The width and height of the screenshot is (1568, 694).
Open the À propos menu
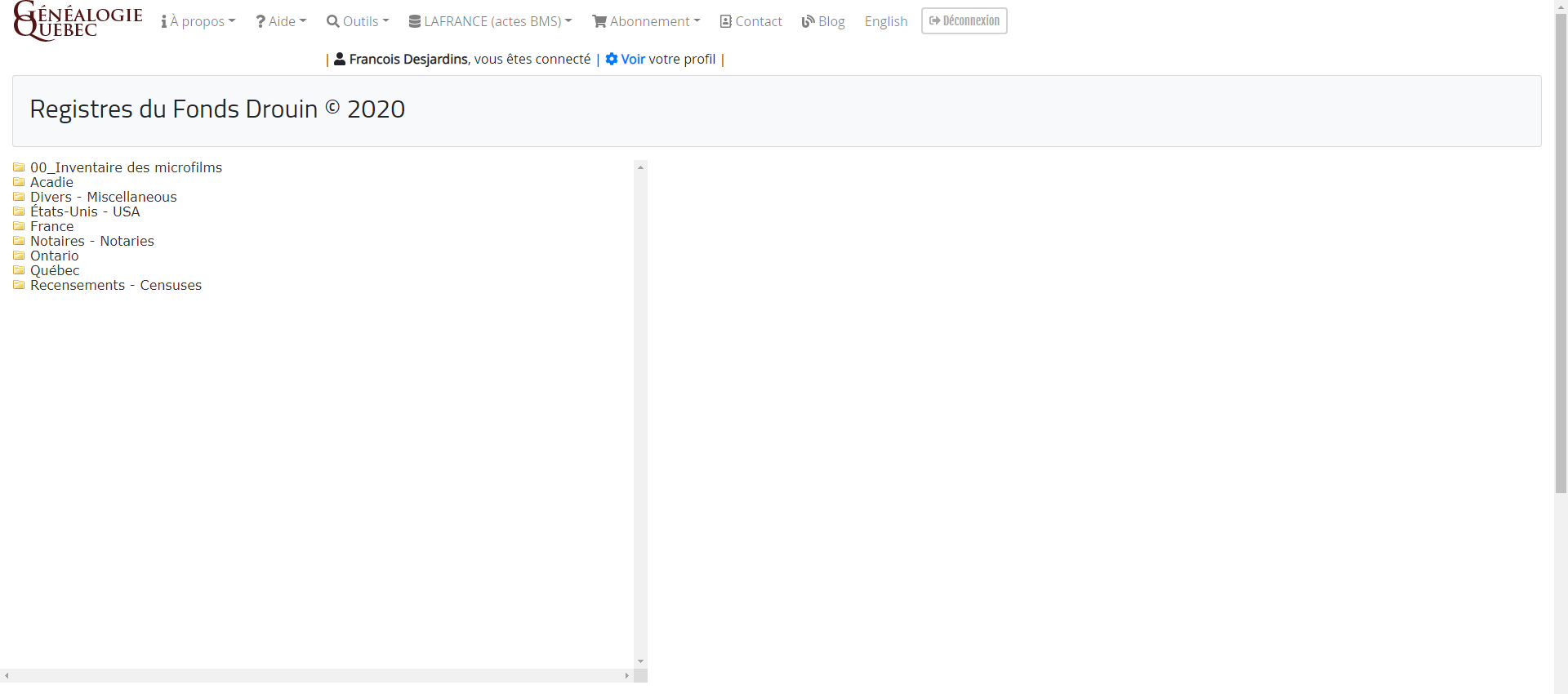point(198,21)
